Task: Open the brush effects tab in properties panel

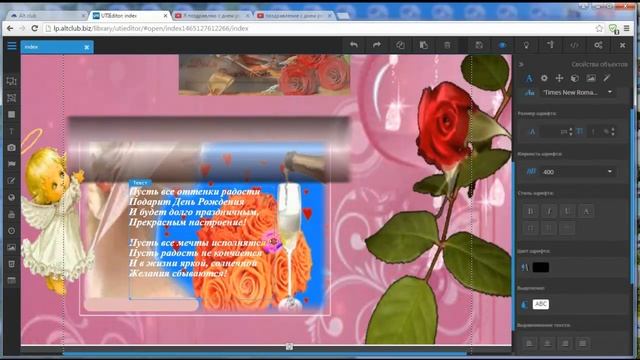Action: 607,78
